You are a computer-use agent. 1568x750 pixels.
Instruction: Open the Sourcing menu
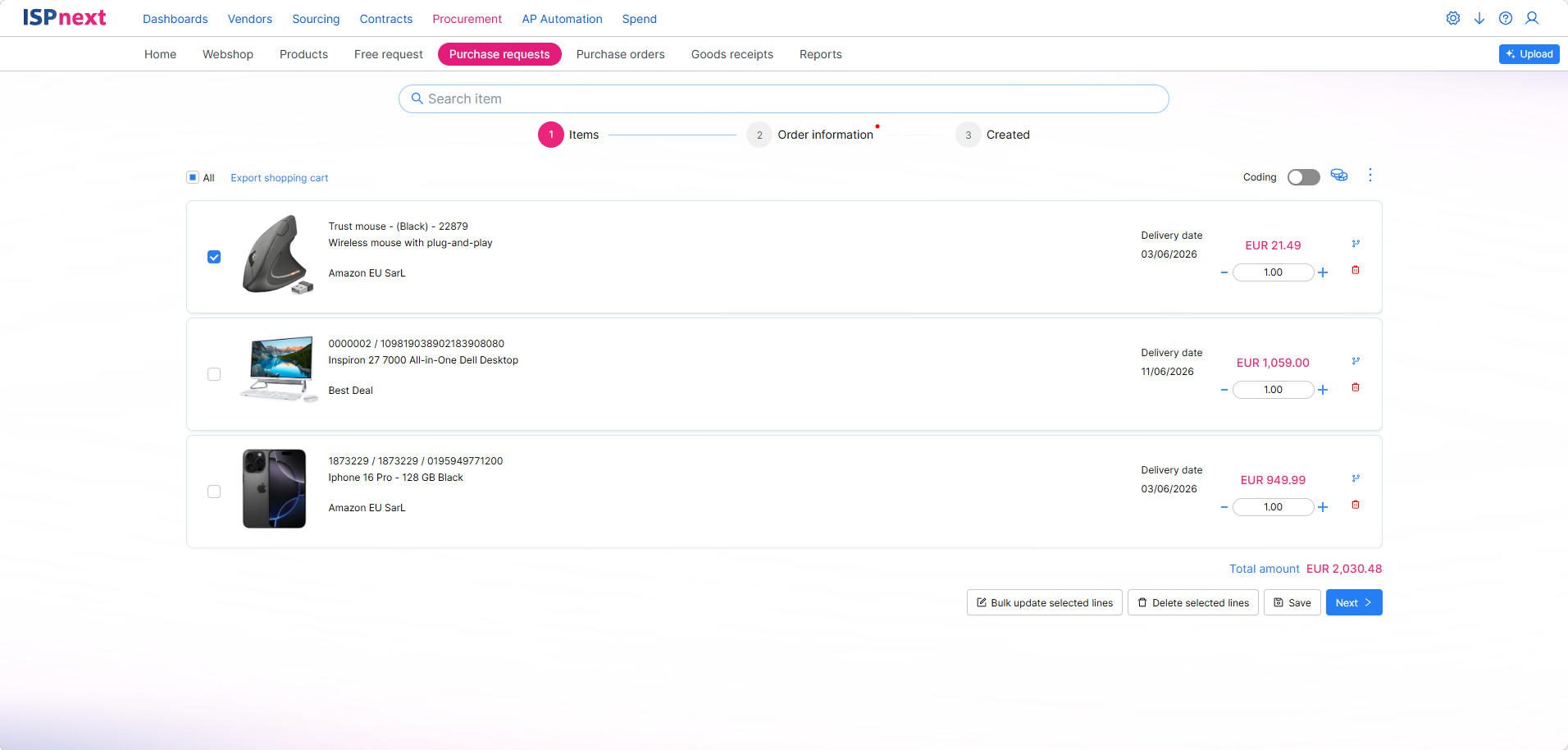click(316, 19)
